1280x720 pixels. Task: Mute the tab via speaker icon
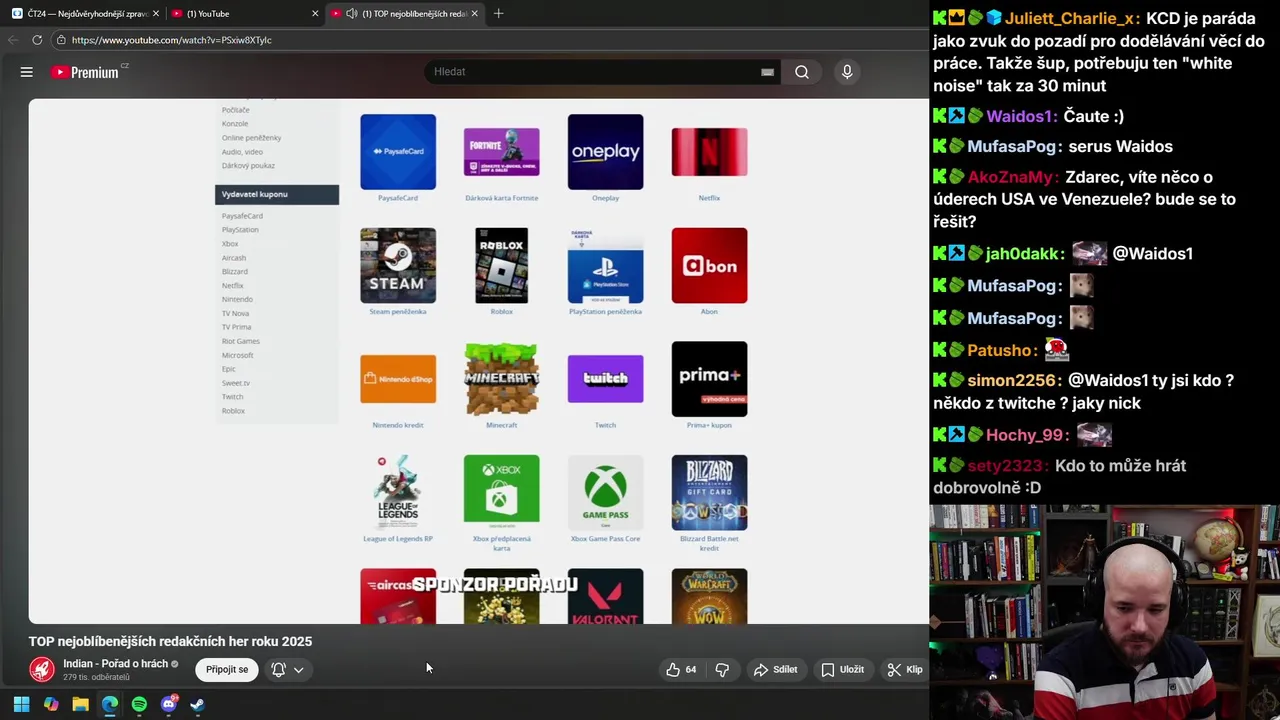click(352, 13)
